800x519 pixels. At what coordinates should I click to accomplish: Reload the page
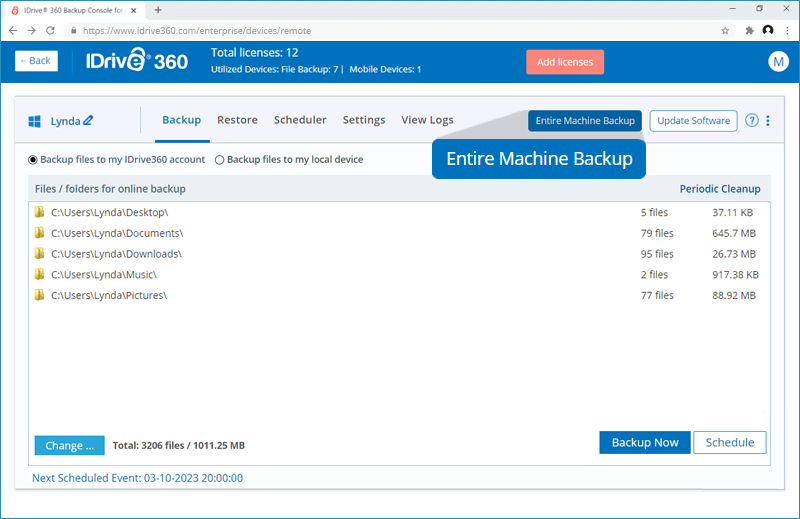(x=50, y=31)
